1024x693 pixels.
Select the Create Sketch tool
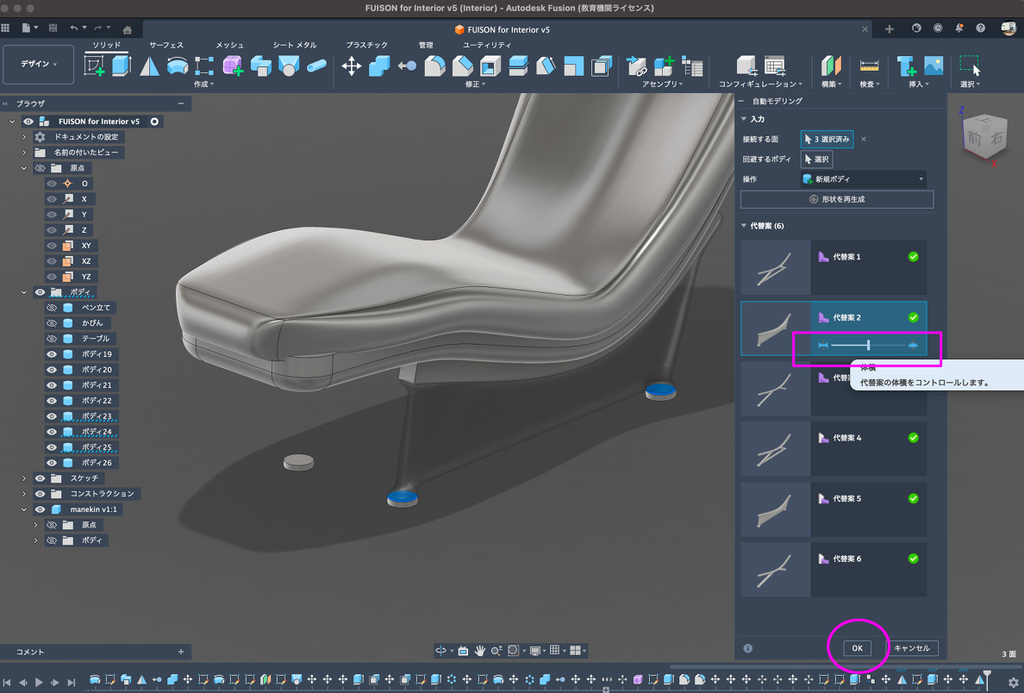click(95, 66)
